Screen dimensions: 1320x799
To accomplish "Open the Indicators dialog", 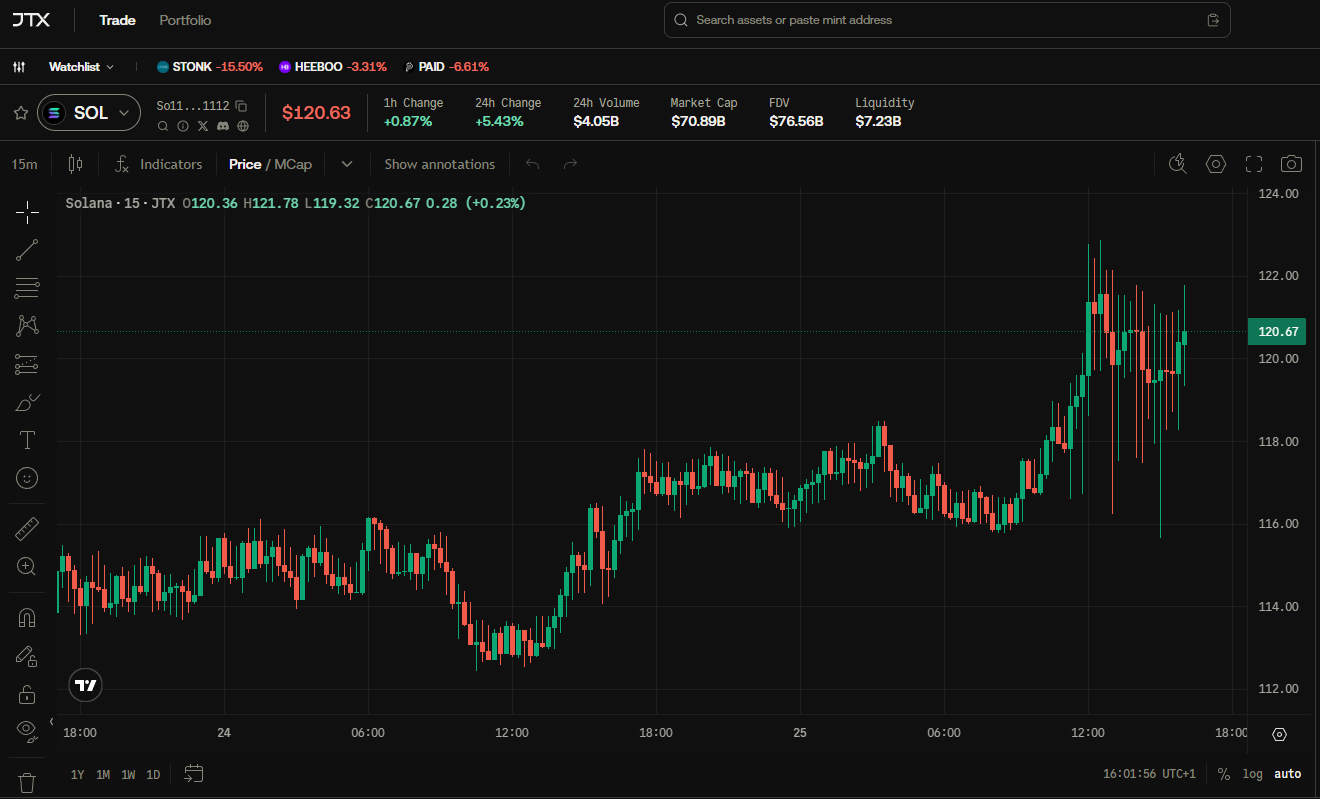I will pyautogui.click(x=158, y=164).
